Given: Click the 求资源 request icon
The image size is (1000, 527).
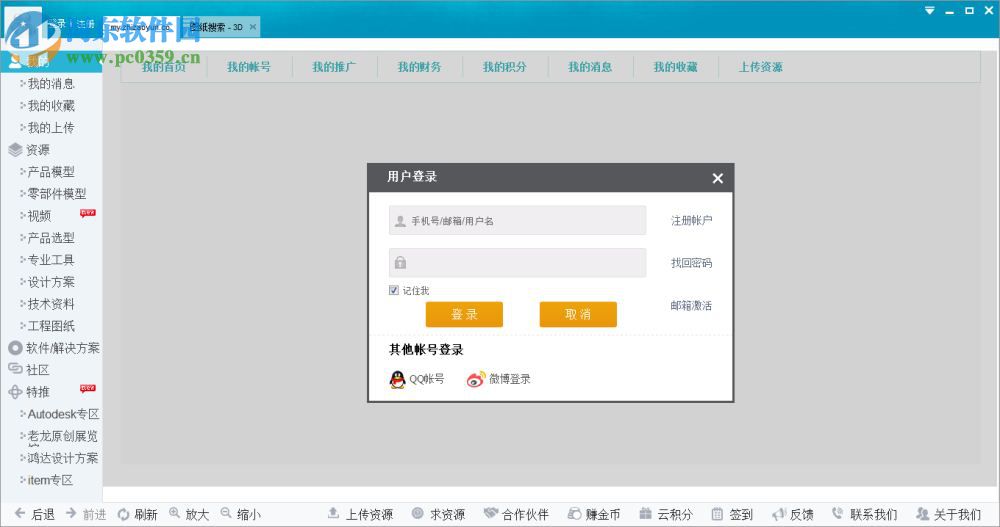Looking at the screenshot, I should [x=418, y=513].
